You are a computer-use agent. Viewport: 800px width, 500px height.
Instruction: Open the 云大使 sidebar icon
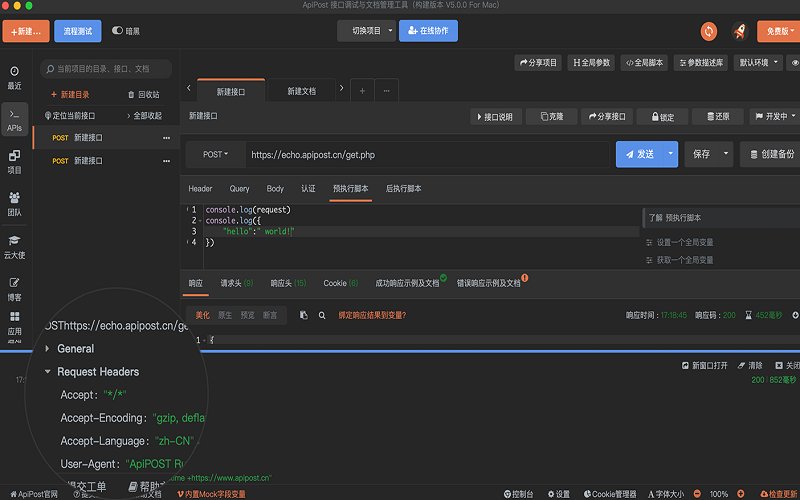14,246
